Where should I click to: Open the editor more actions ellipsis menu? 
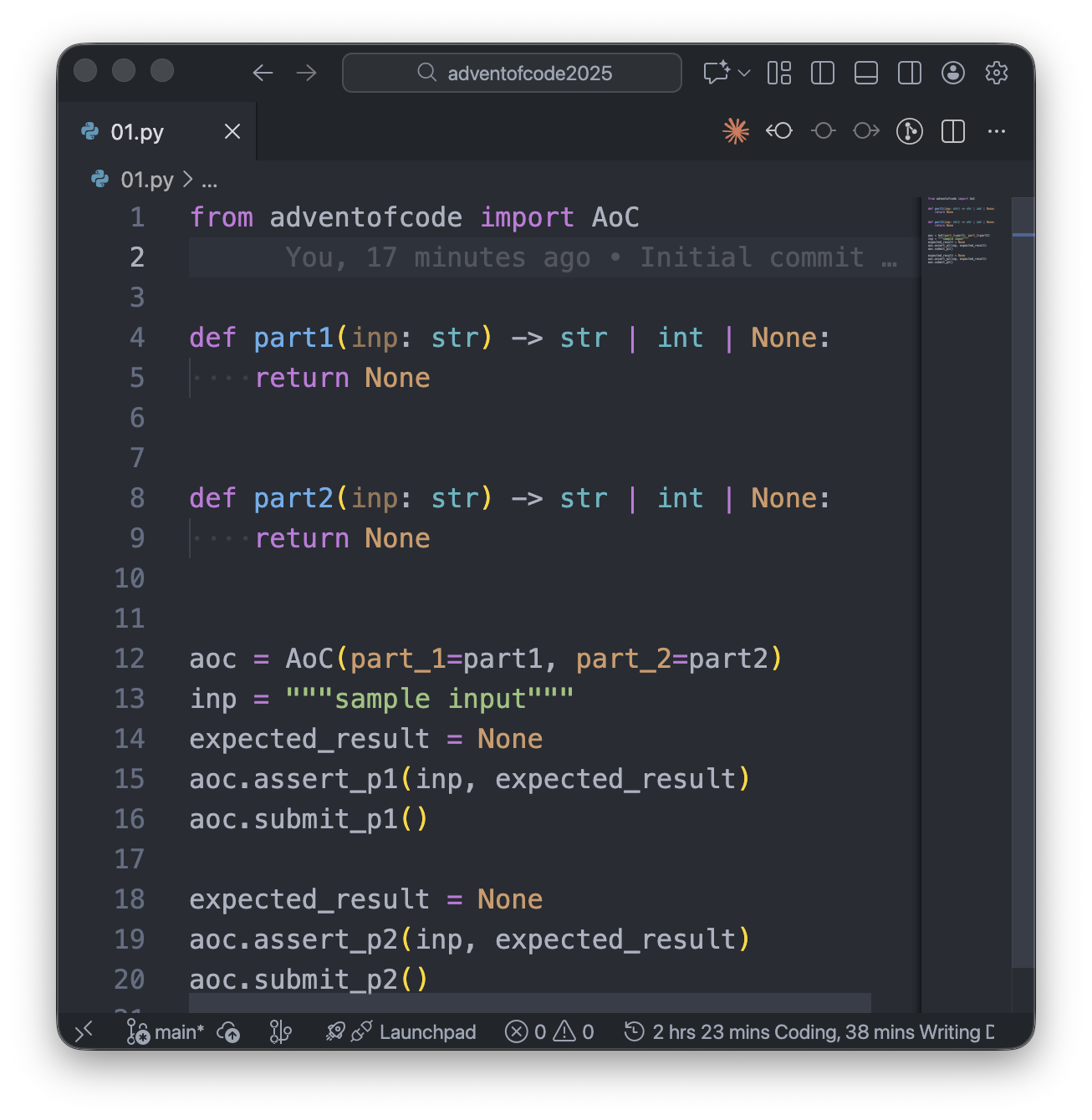point(996,131)
